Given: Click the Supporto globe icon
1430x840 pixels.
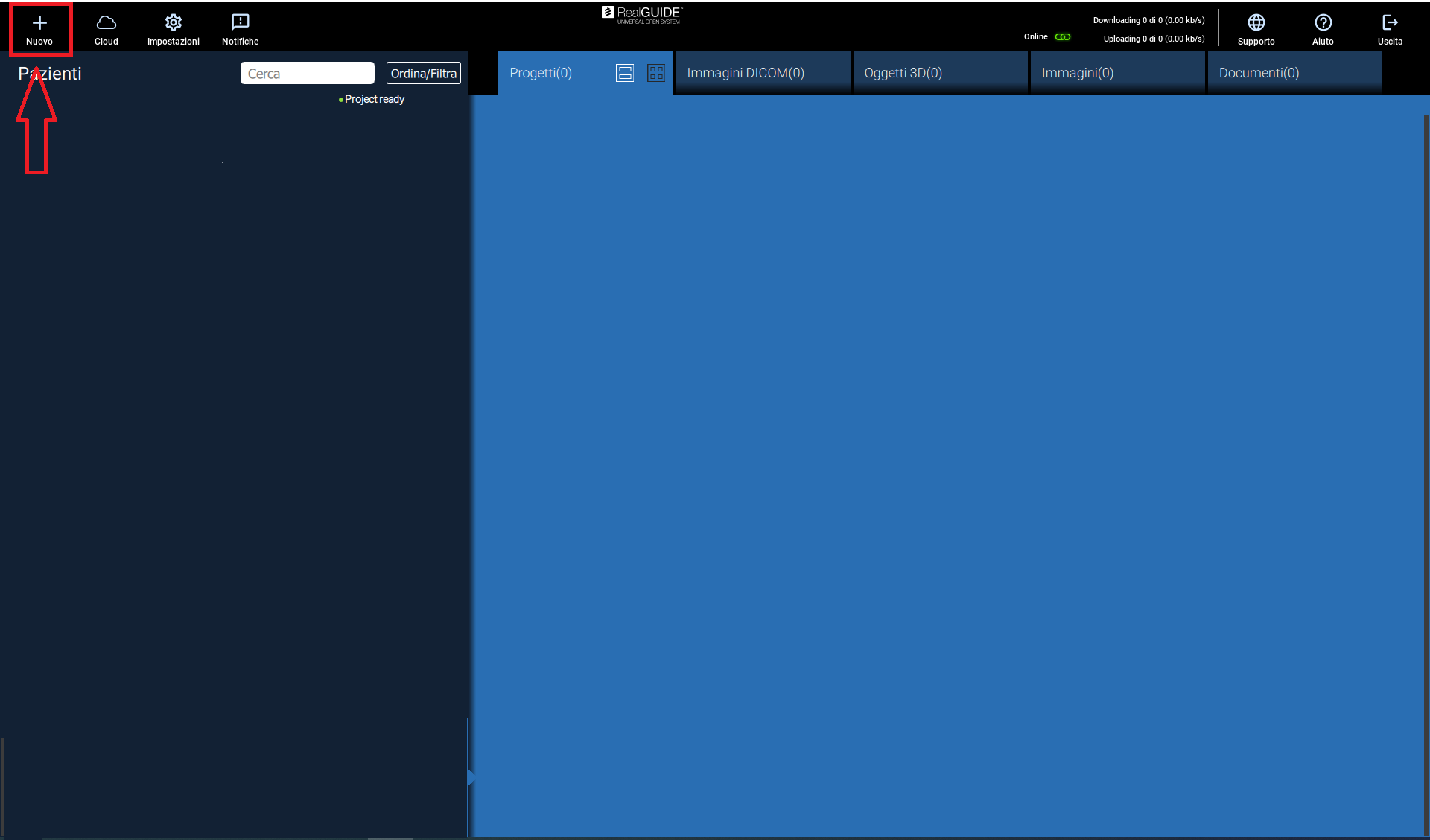Looking at the screenshot, I should point(1256,24).
